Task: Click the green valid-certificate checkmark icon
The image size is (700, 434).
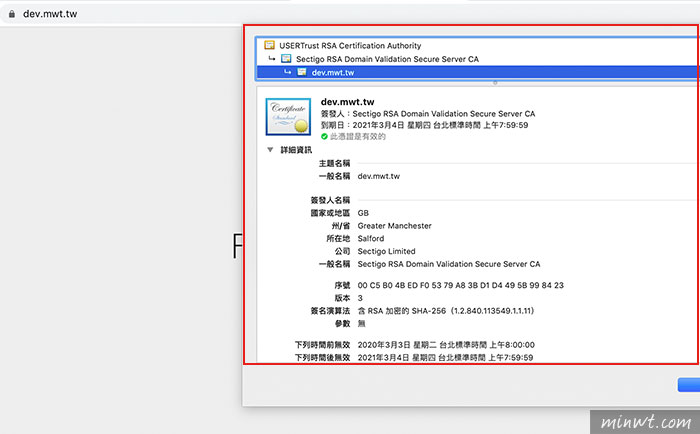Action: 324,137
